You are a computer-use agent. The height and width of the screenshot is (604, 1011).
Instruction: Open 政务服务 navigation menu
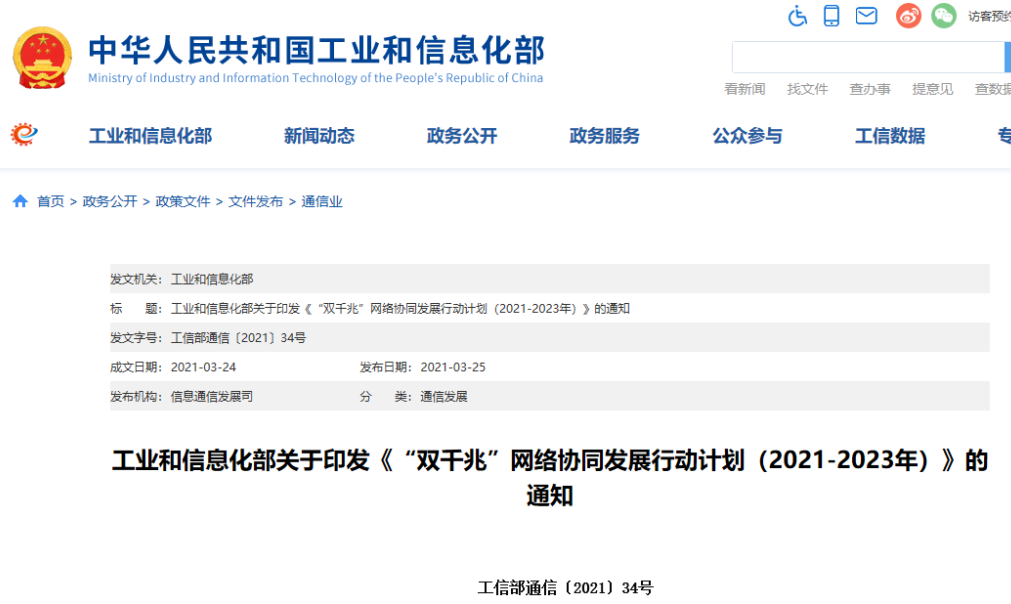point(604,135)
